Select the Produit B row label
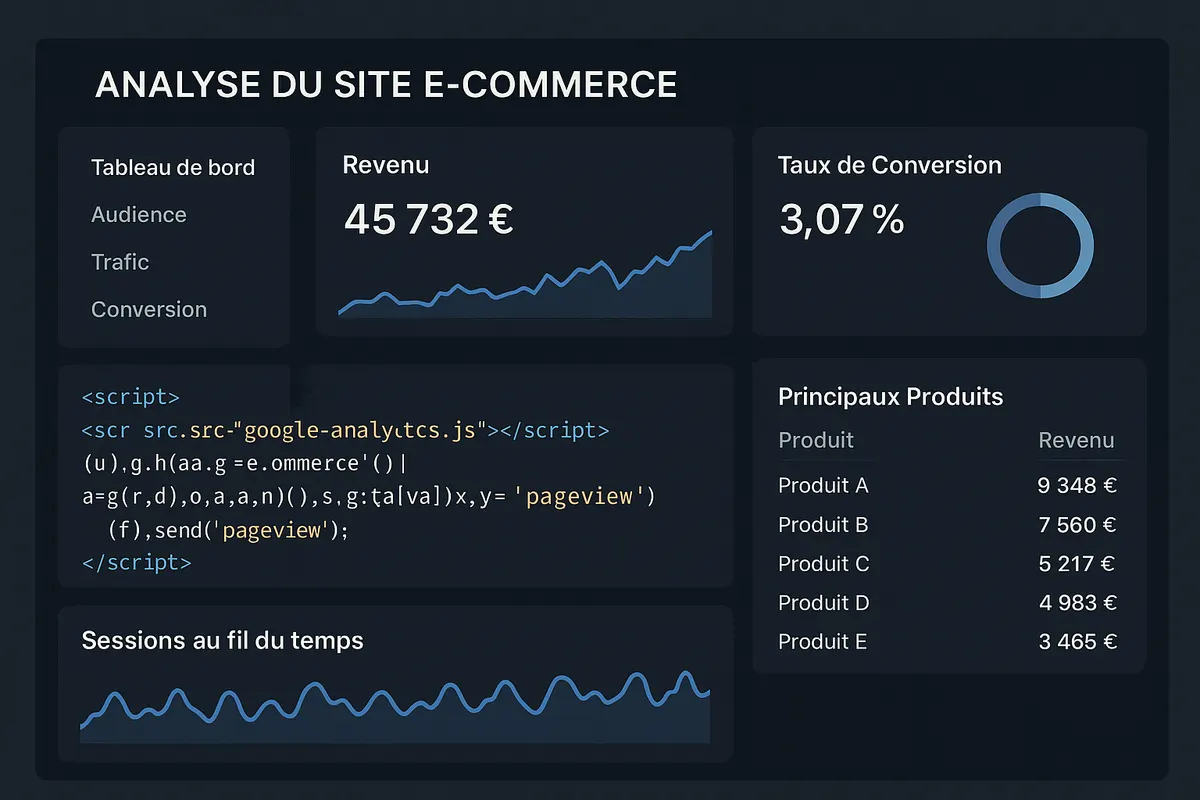 tap(823, 525)
